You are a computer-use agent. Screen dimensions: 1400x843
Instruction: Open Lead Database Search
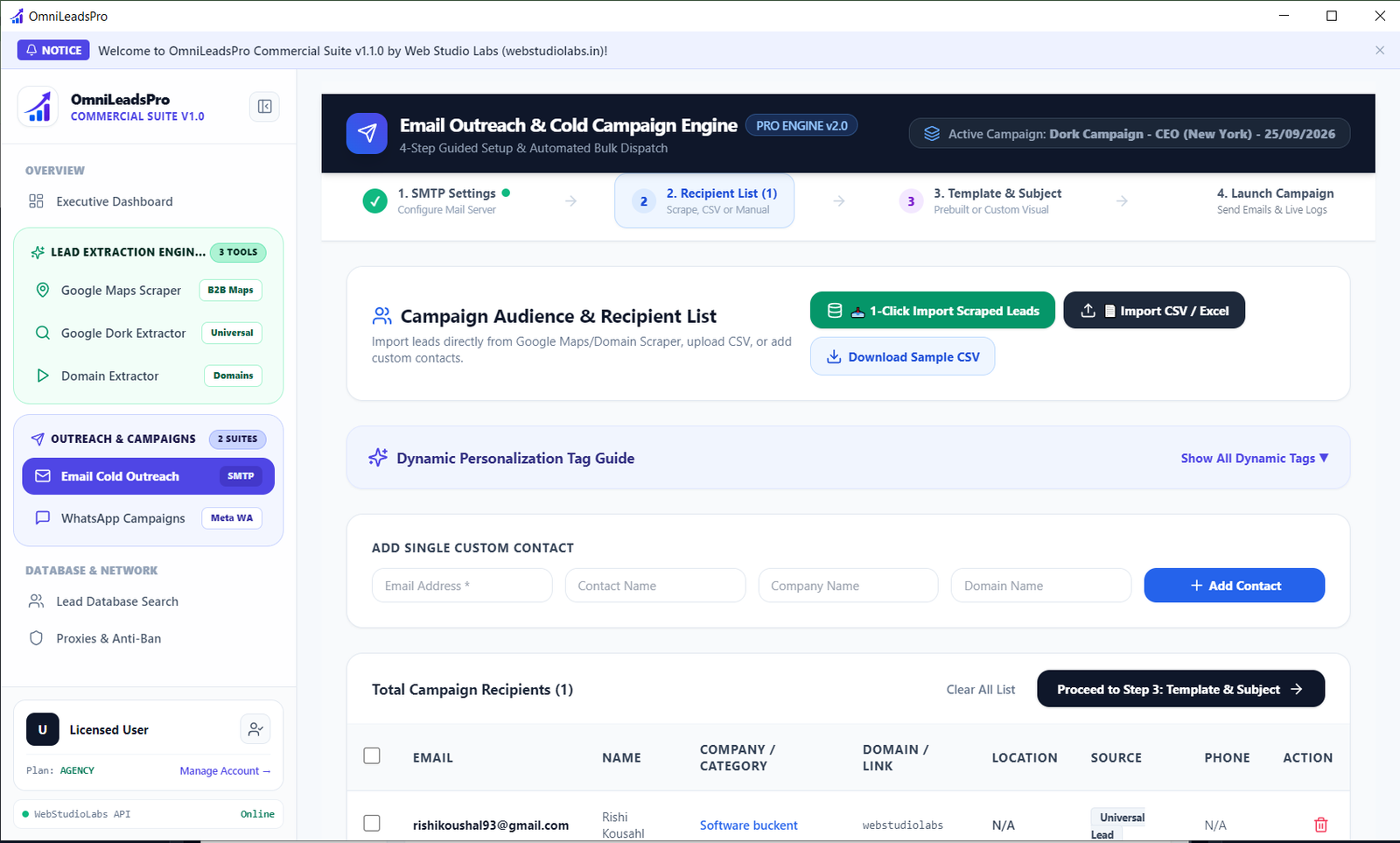tap(117, 601)
